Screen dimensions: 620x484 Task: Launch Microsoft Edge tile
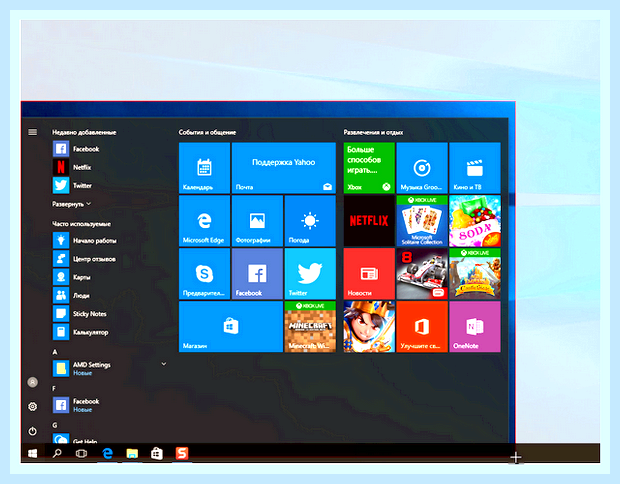click(204, 221)
